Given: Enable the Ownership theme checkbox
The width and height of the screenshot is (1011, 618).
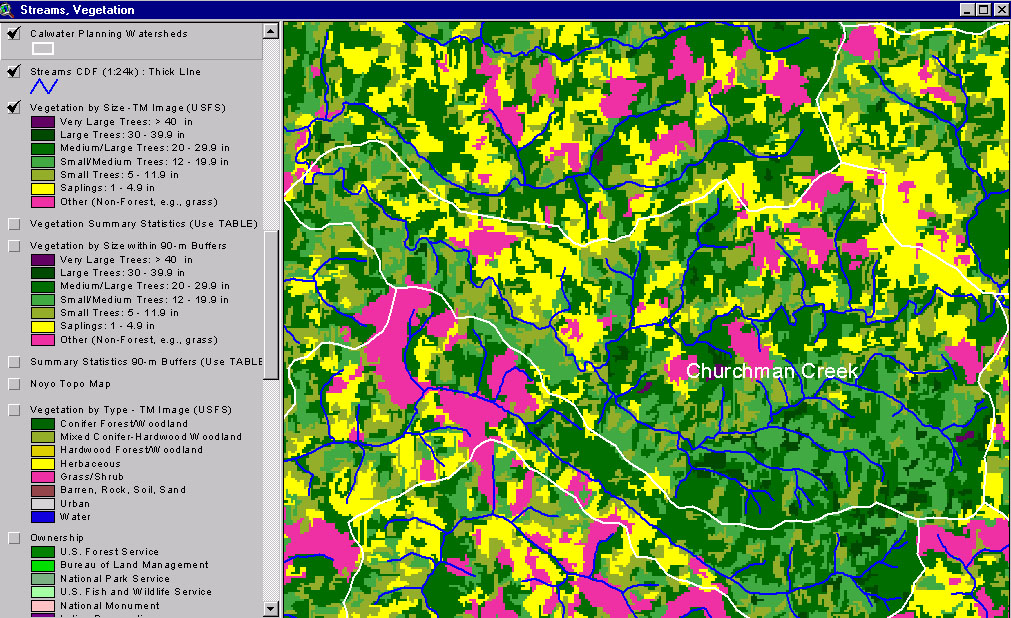Looking at the screenshot, I should tap(14, 538).
